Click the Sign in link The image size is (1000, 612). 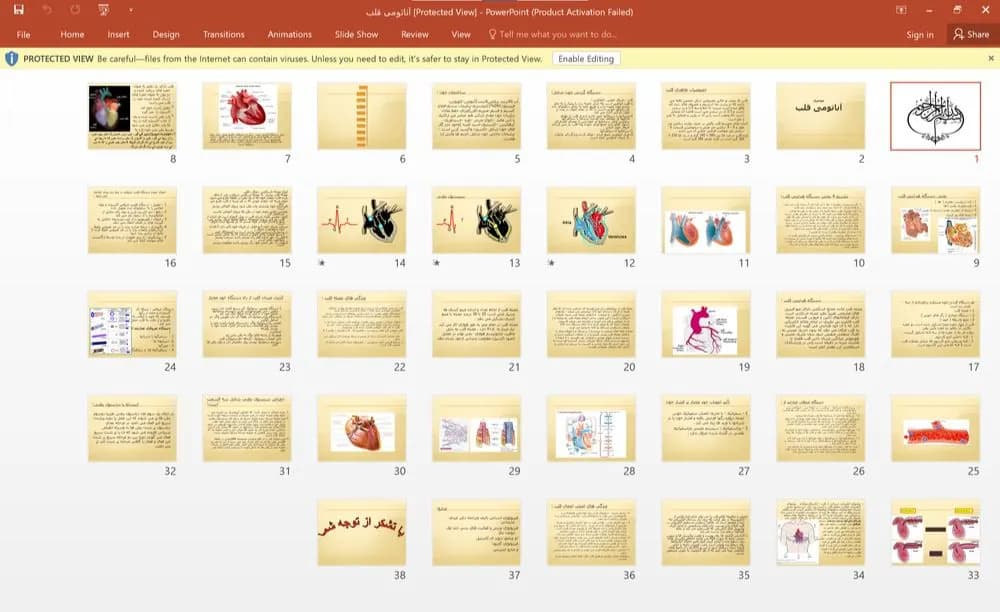tap(920, 34)
